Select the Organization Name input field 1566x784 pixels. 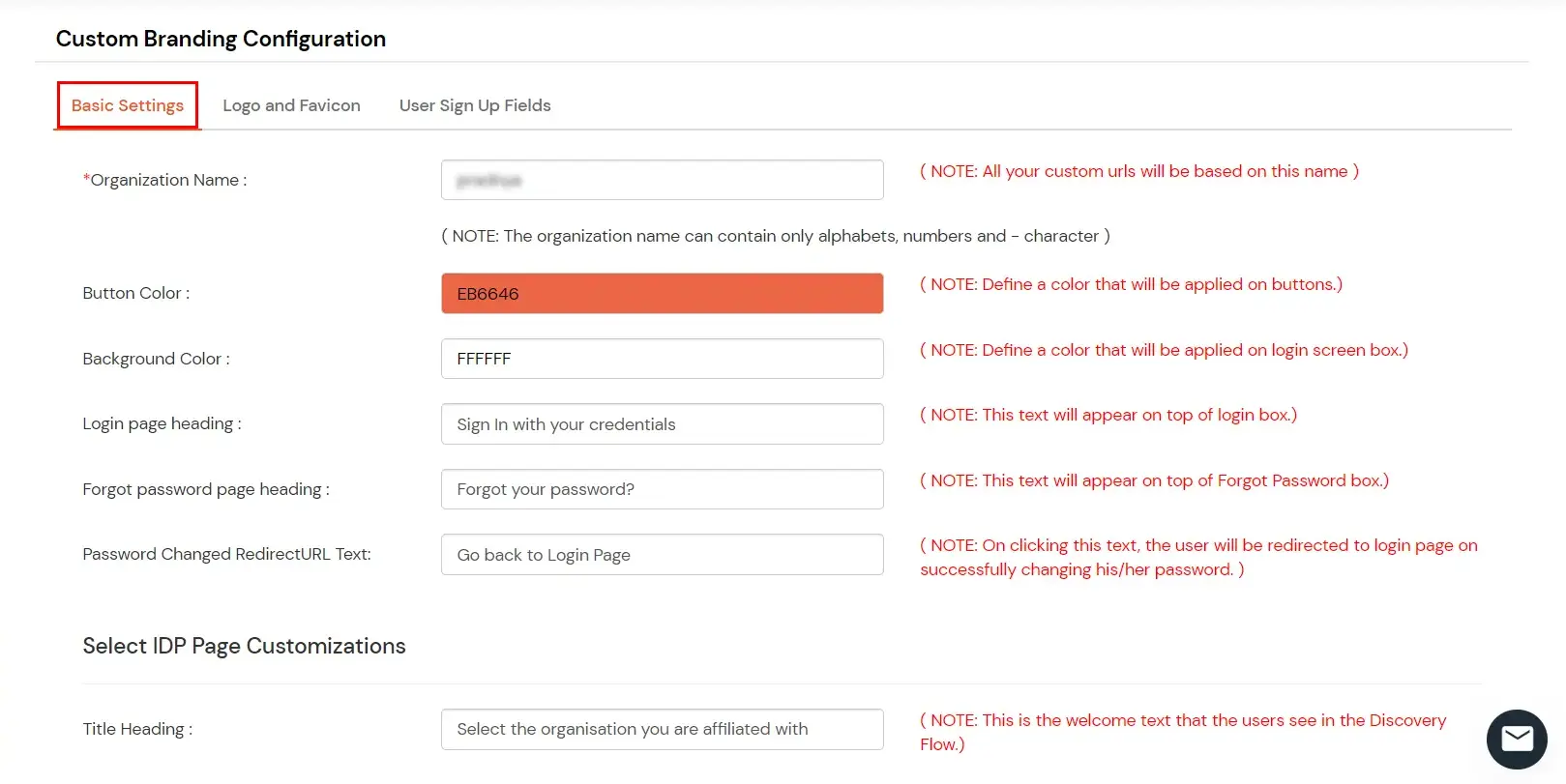[x=662, y=180]
